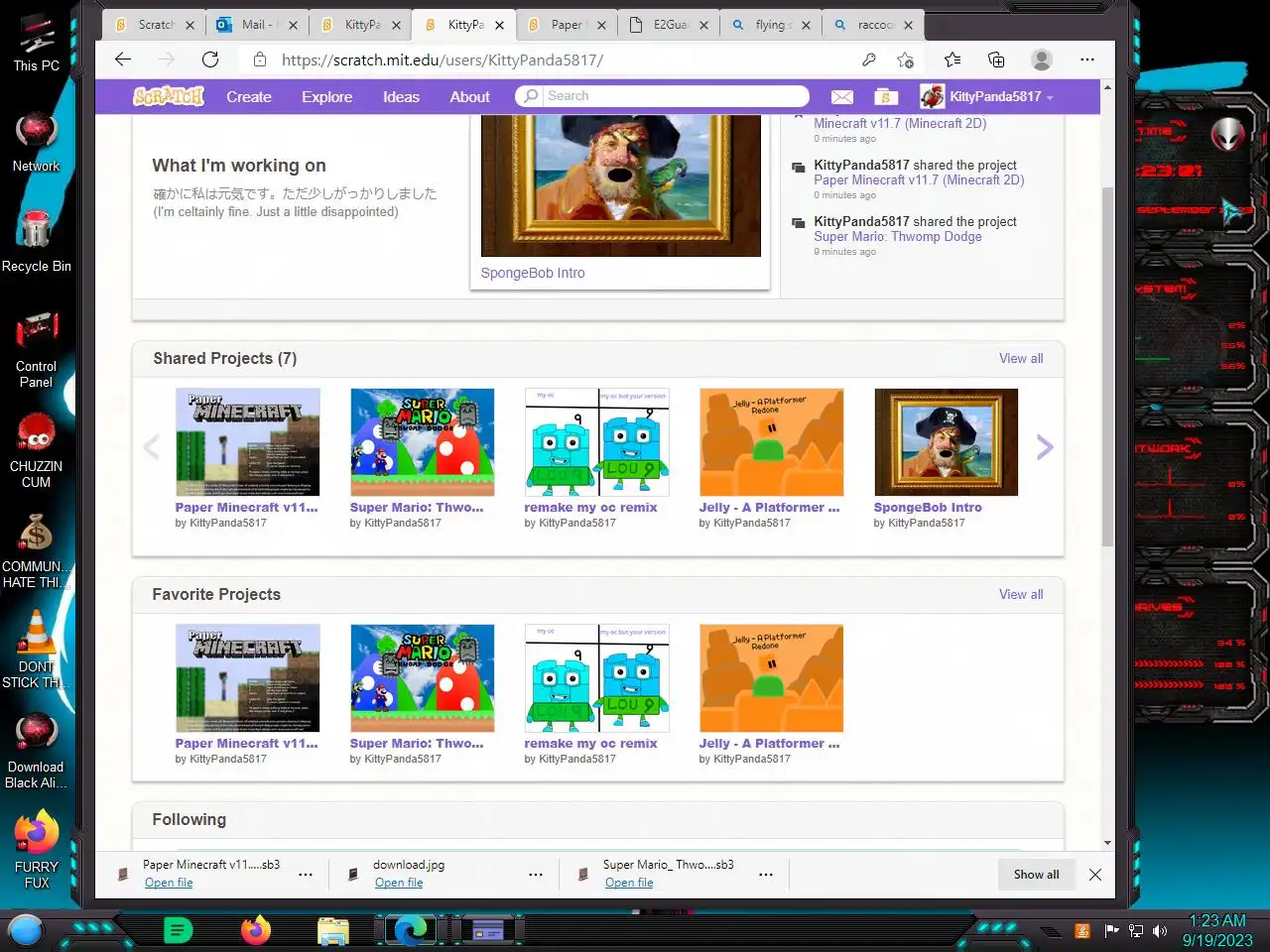Click the page vertical scrollbar thumb
The width and height of the screenshot is (1270, 952).
1107,367
